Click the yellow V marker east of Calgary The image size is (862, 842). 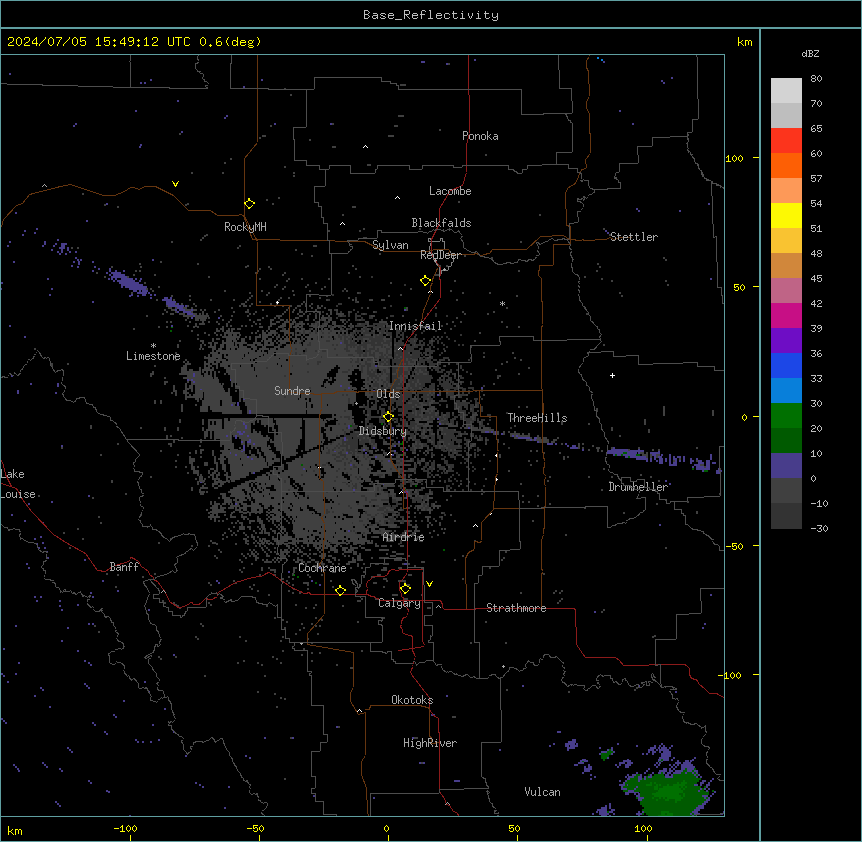click(x=429, y=584)
